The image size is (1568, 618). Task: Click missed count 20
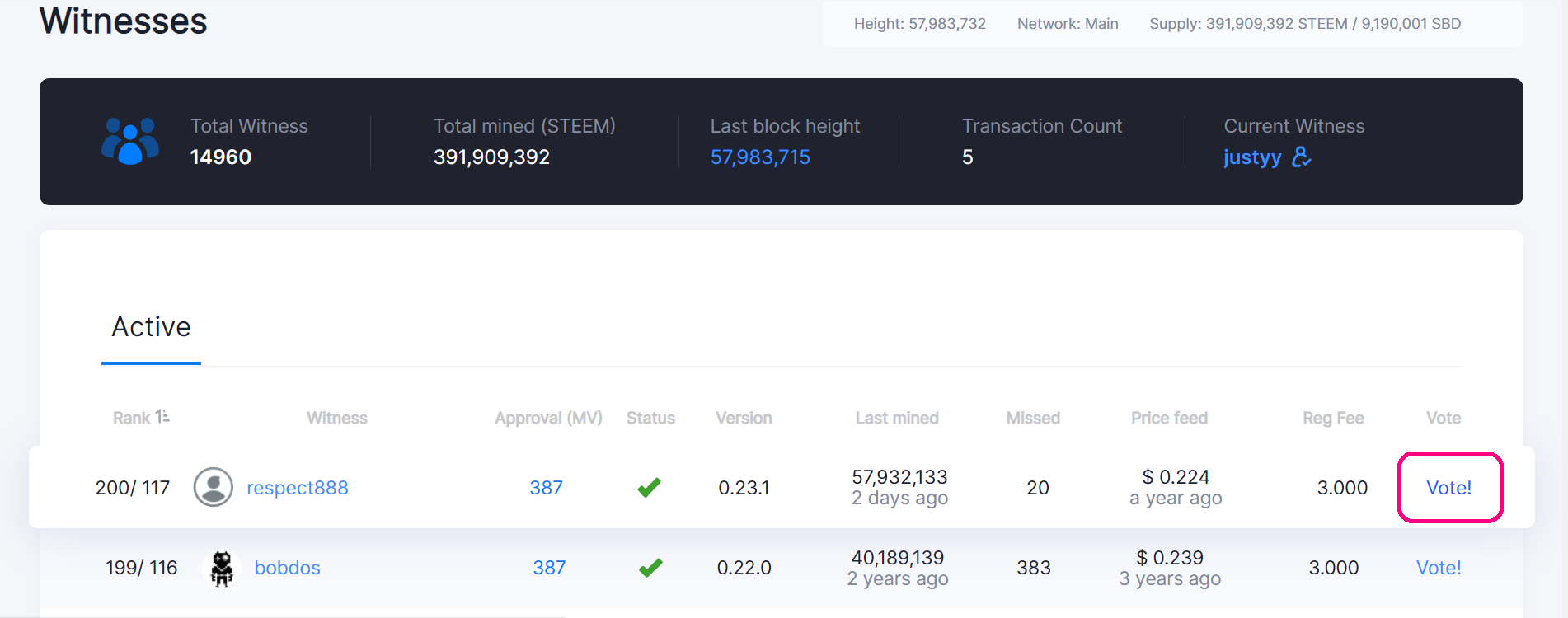coord(1038,488)
